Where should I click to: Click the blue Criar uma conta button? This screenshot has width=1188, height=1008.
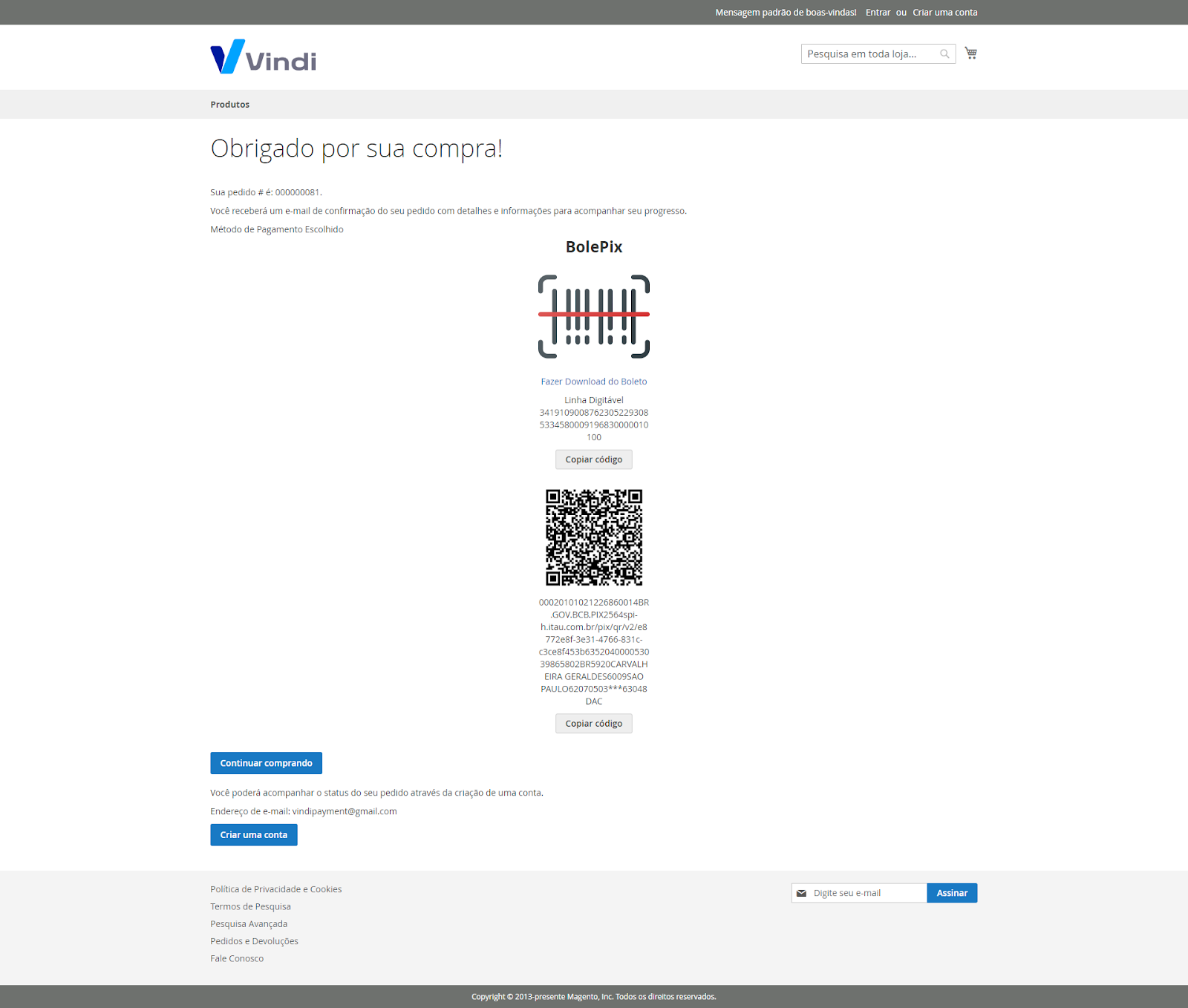[x=254, y=835]
